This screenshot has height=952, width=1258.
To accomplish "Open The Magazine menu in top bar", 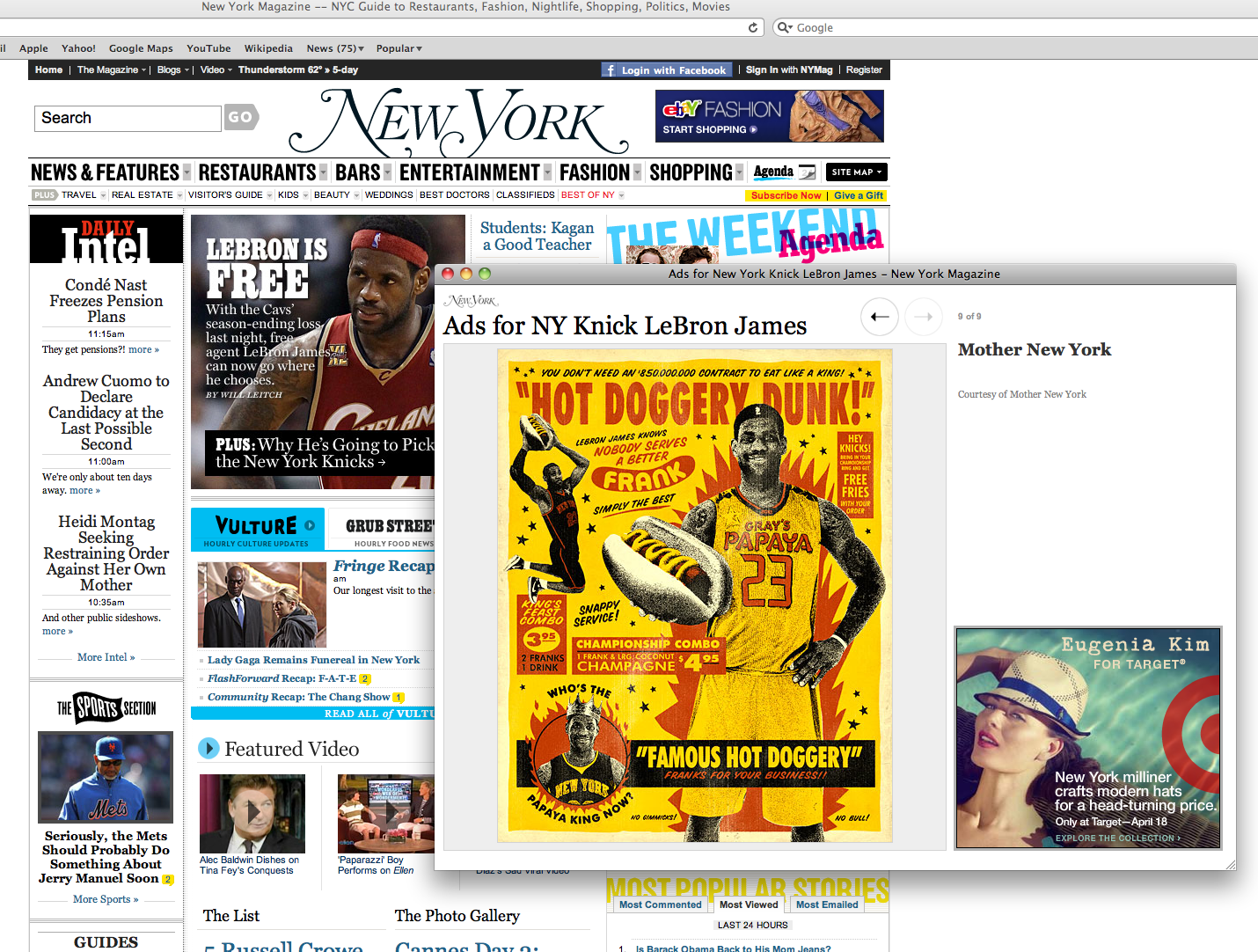I will point(111,70).
